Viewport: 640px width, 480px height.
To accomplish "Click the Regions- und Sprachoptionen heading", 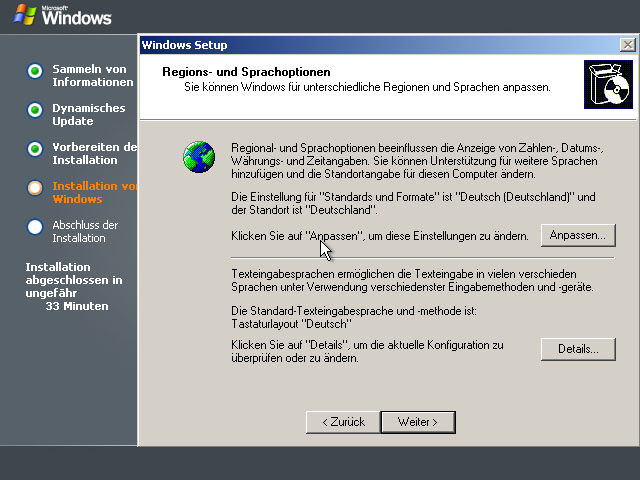I will [246, 72].
